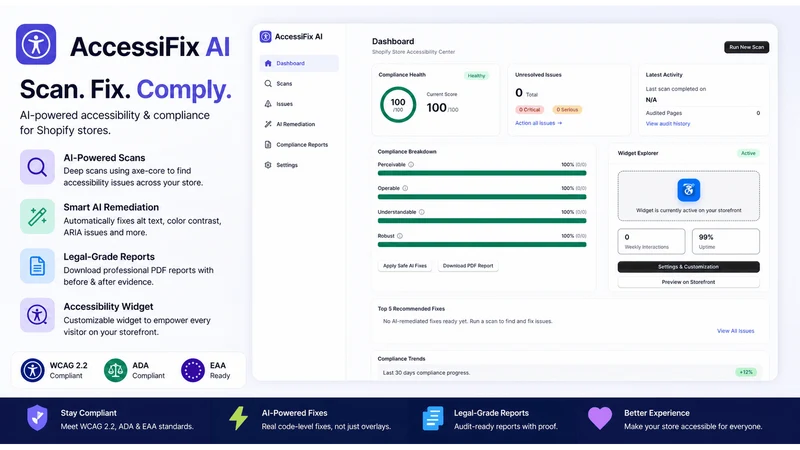Image resolution: width=800 pixels, height=450 pixels.
Task: Click the 99% Uptime stat box
Action: point(726,241)
